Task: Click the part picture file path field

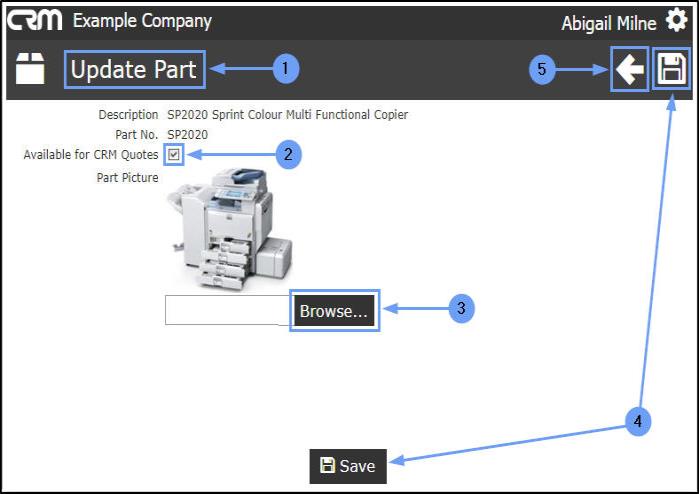Action: [227, 311]
